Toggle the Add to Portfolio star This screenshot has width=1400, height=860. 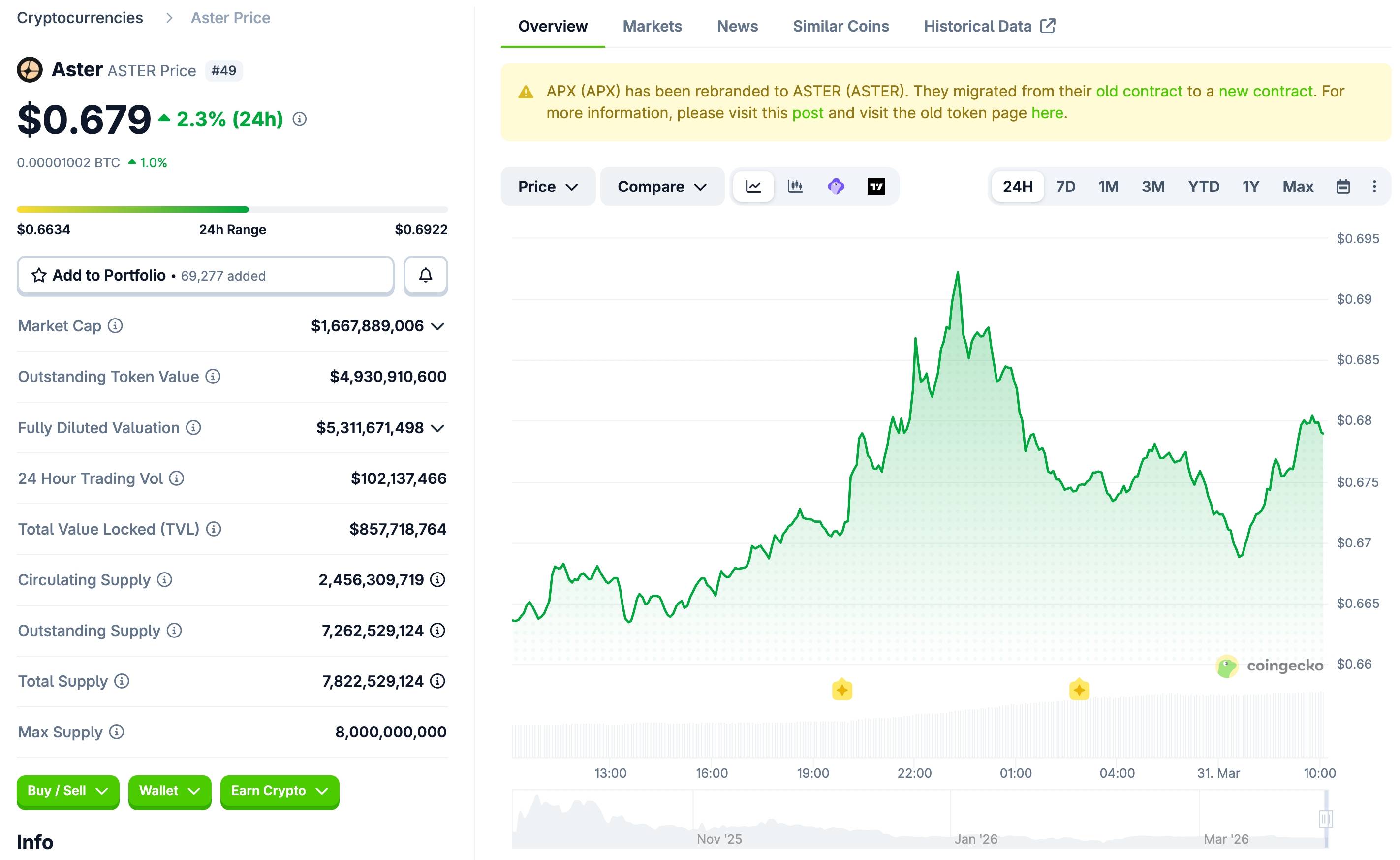coord(38,275)
